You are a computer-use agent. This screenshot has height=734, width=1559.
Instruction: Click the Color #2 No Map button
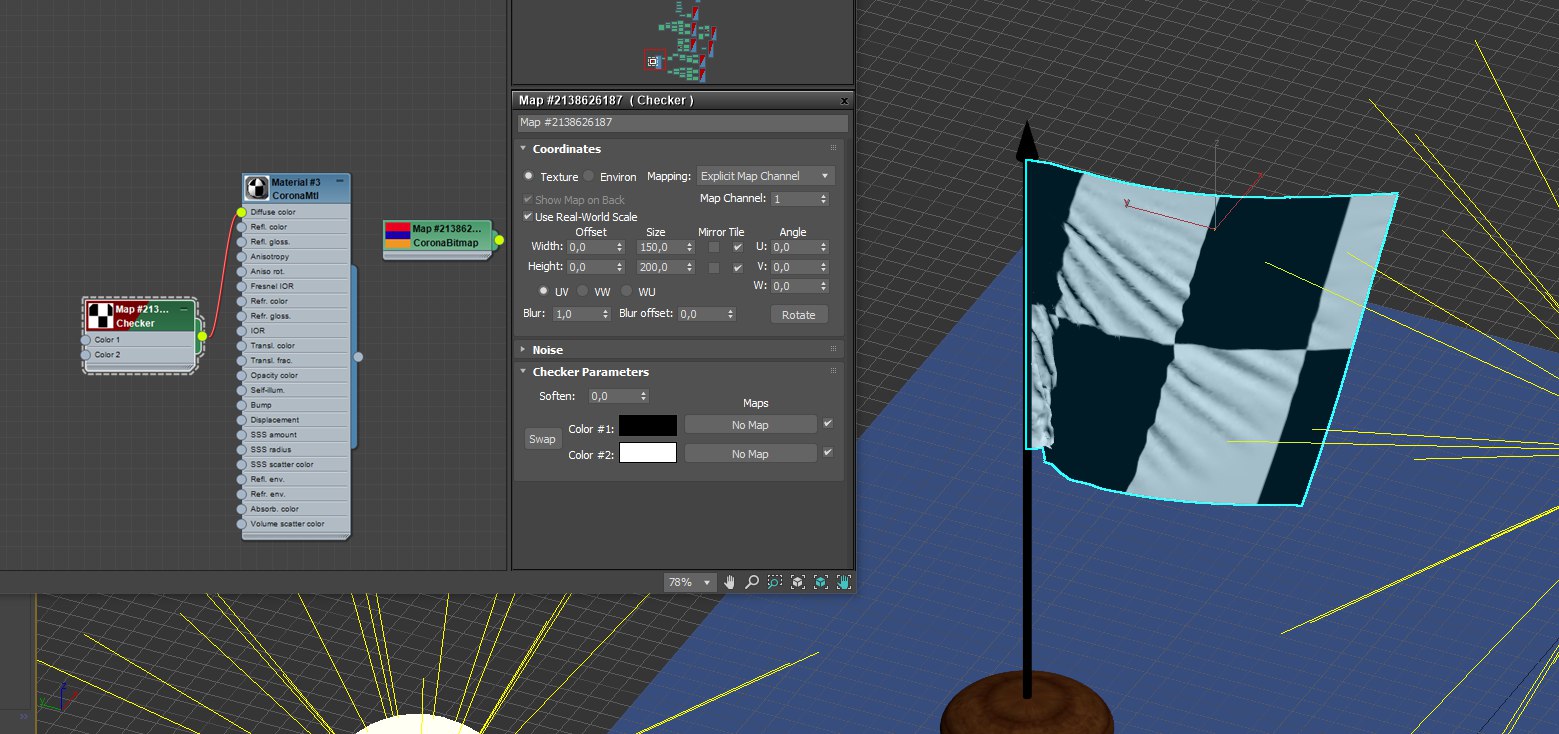pos(750,453)
